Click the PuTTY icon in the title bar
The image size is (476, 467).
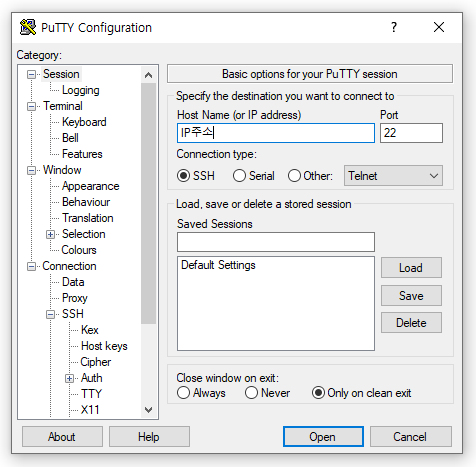click(x=28, y=27)
